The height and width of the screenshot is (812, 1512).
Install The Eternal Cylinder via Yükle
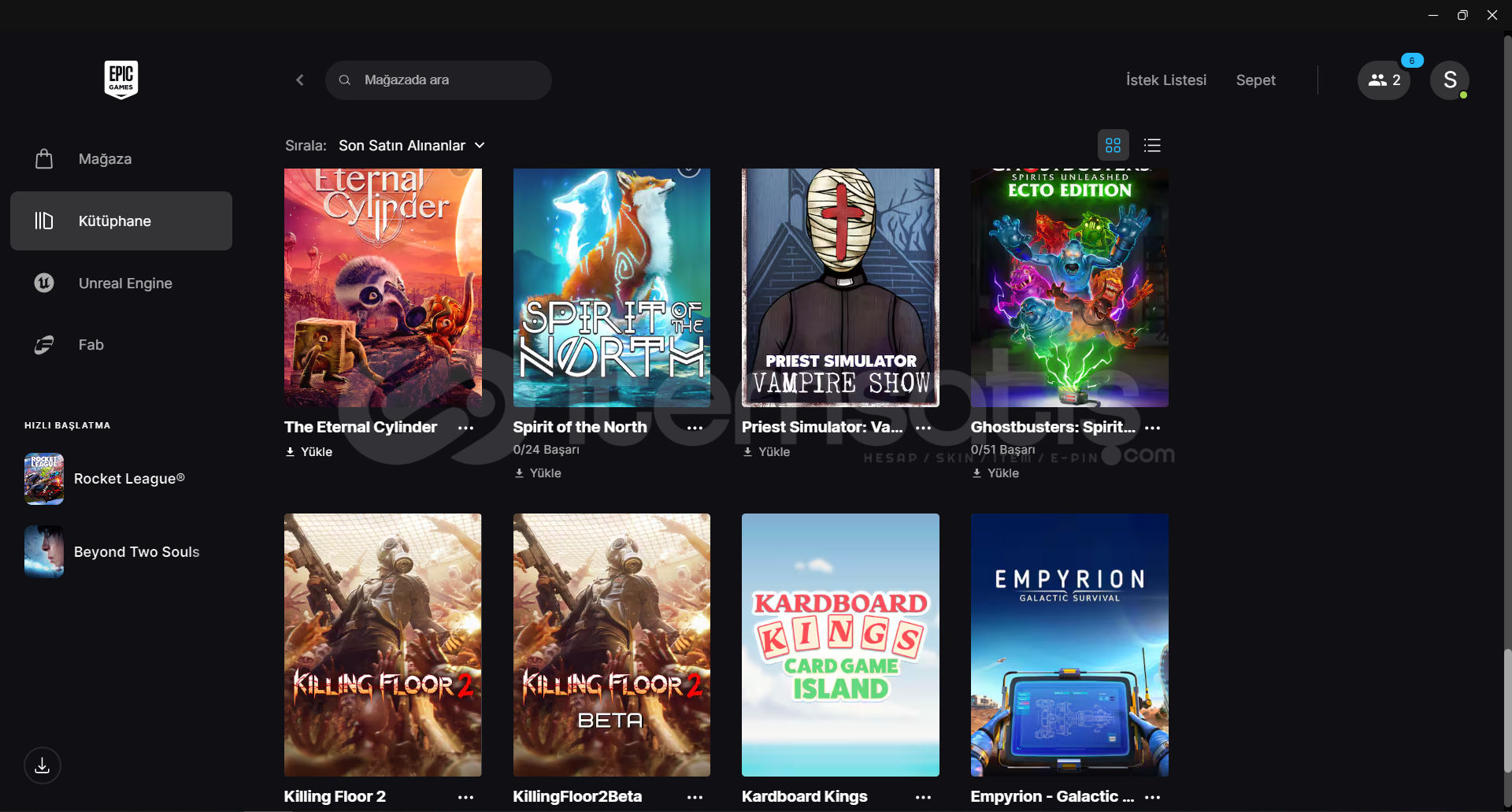(309, 452)
